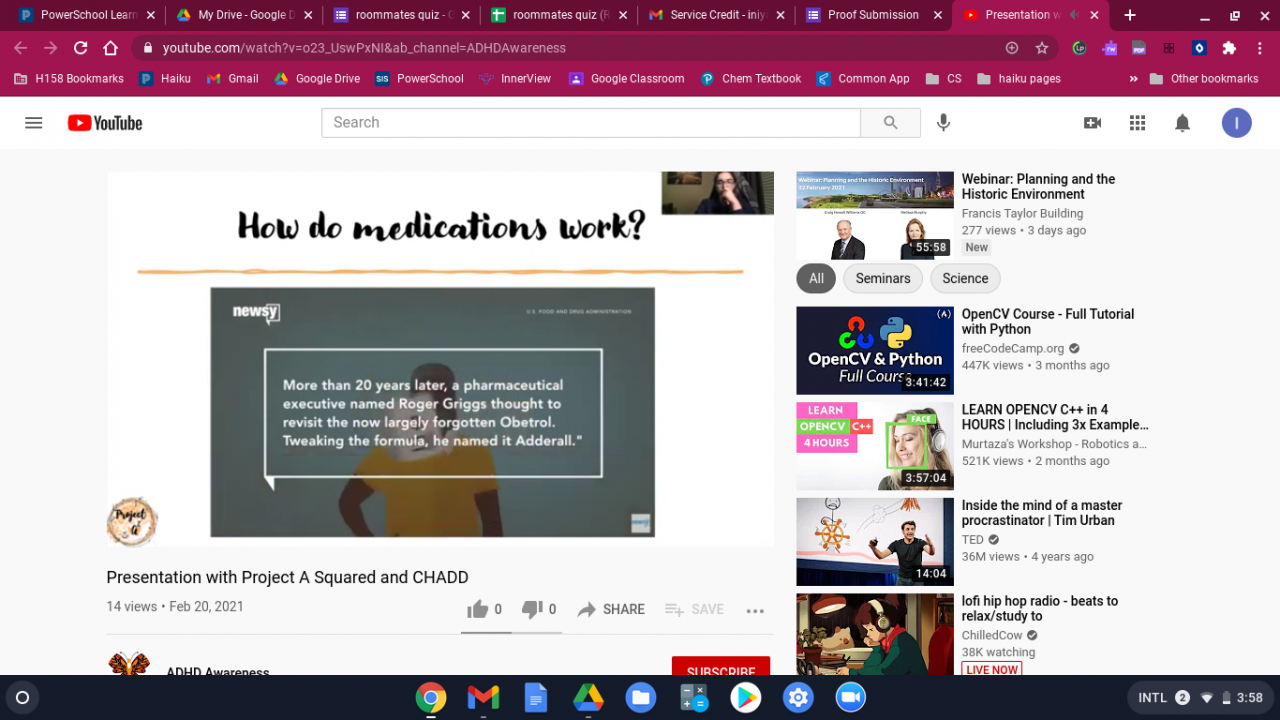This screenshot has height=720, width=1280.
Task: Dislike the video with thumbs down
Action: tap(538, 609)
